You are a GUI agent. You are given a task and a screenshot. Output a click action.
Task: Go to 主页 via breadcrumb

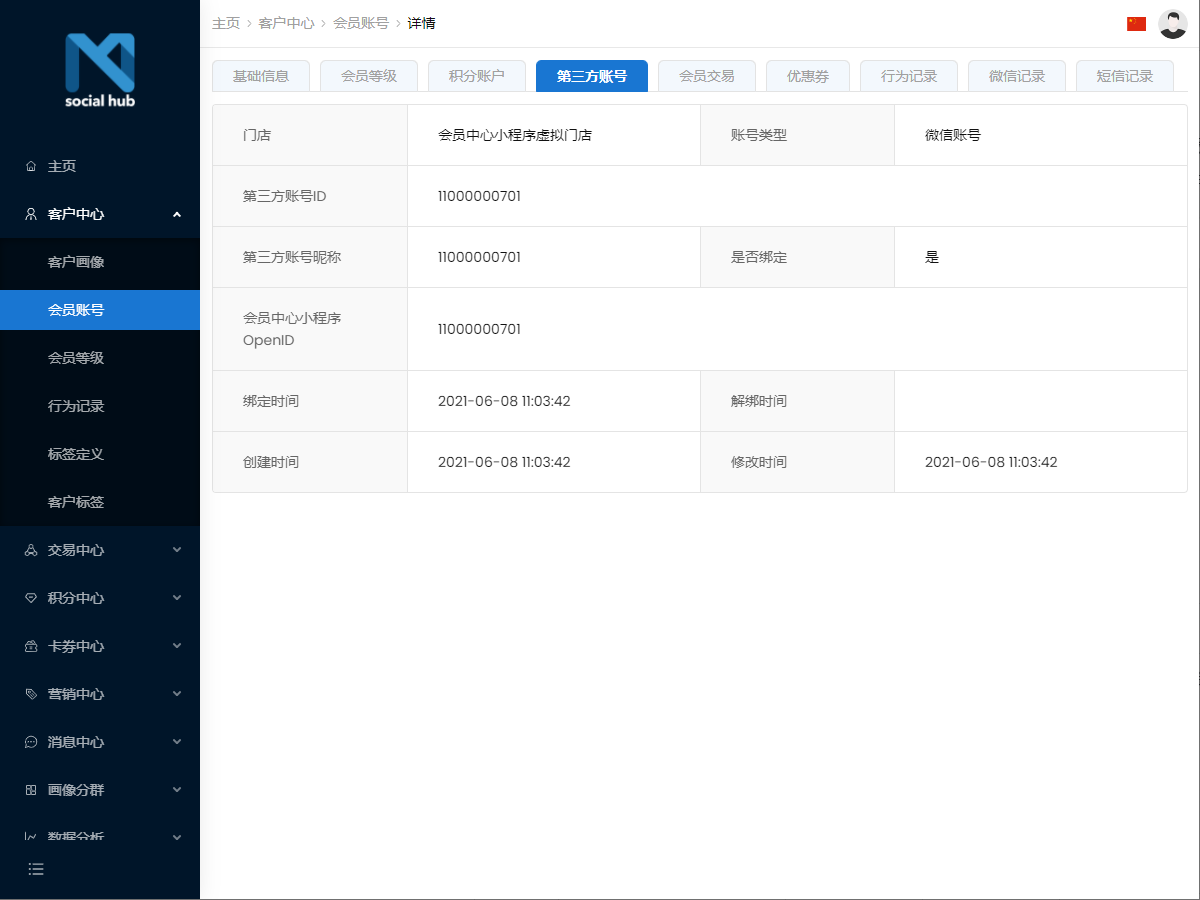[x=226, y=23]
